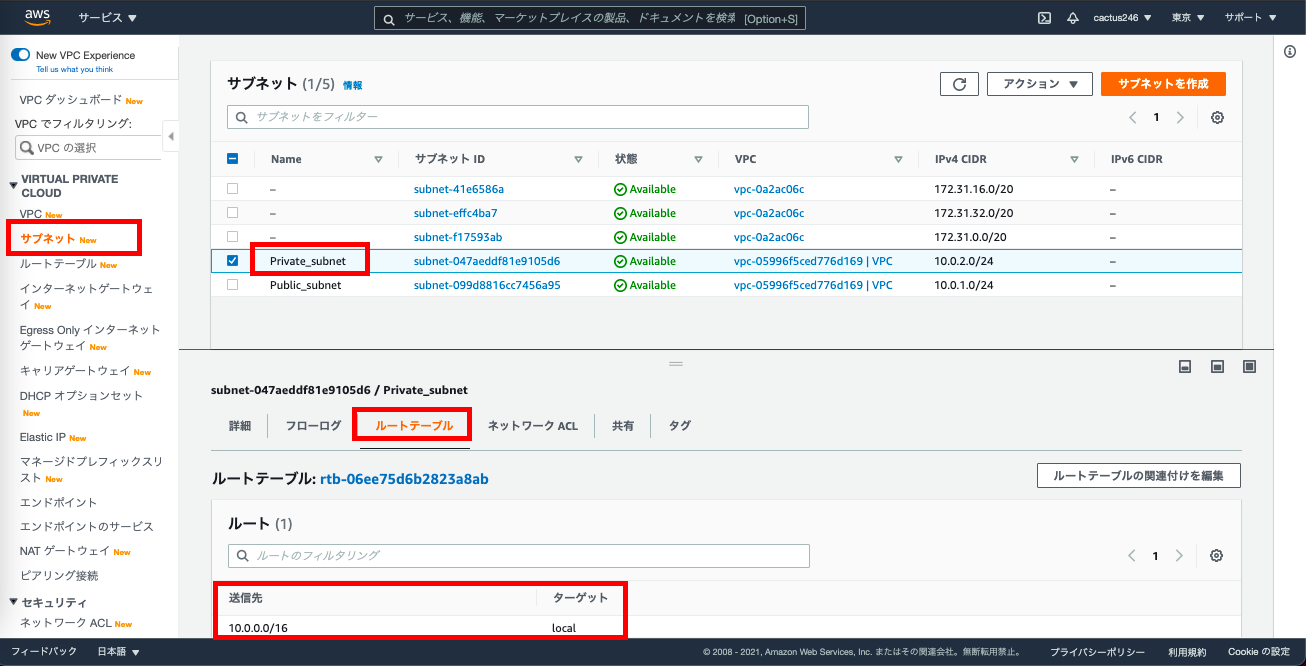Switch to the フローログ tab
Viewport: 1306px width, 666px height.
pyautogui.click(x=313, y=426)
